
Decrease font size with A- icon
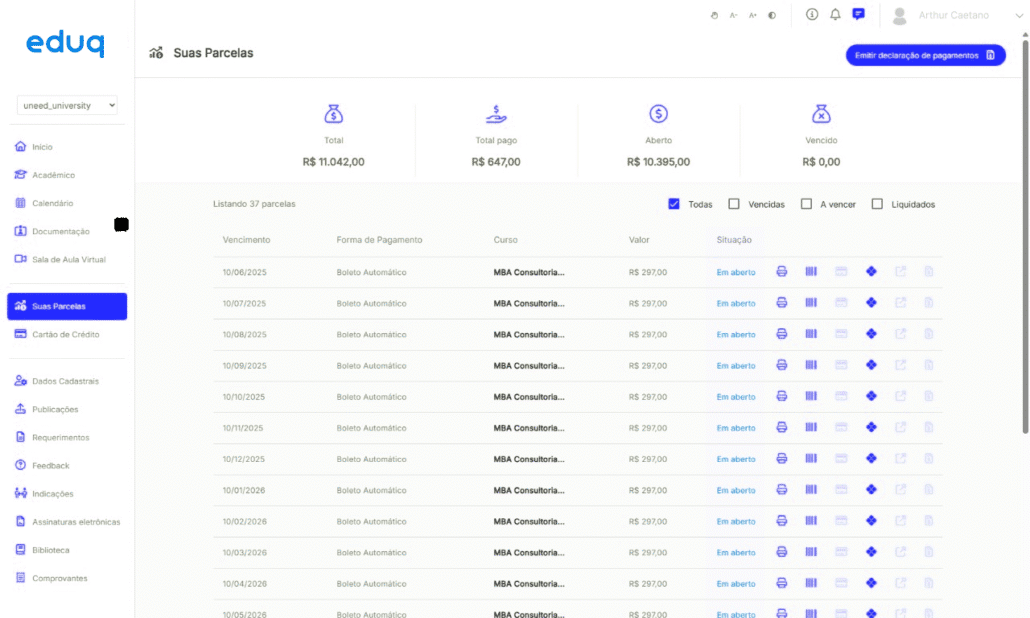[733, 16]
